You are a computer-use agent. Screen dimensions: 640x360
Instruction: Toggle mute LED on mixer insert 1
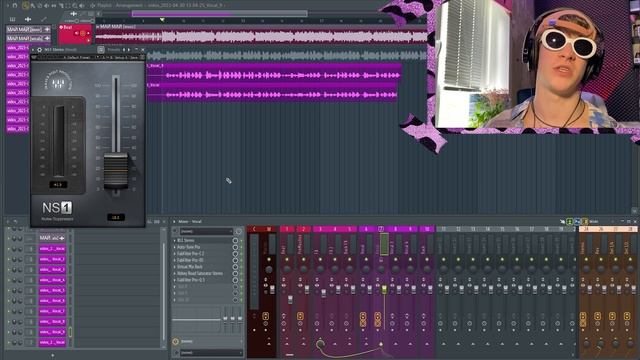point(287,260)
